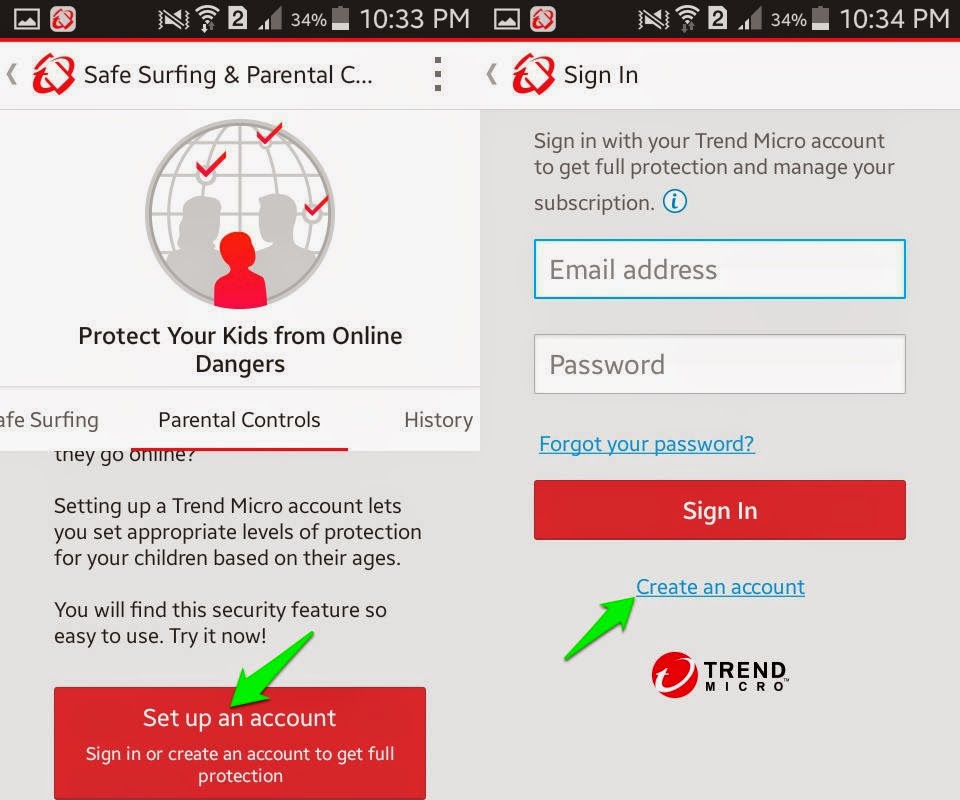Screen dimensions: 960x800
Task: Tap the muted vibrate icon in left status bar
Action: point(173,20)
